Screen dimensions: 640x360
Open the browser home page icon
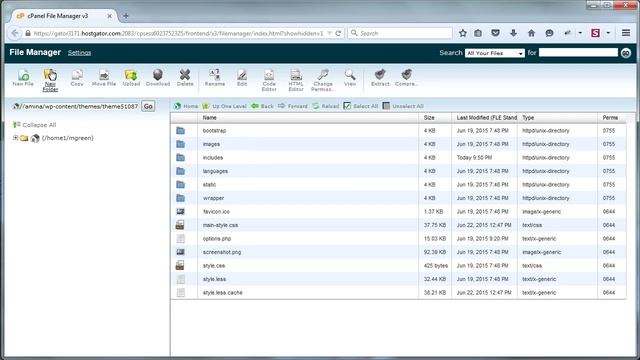pos(531,33)
